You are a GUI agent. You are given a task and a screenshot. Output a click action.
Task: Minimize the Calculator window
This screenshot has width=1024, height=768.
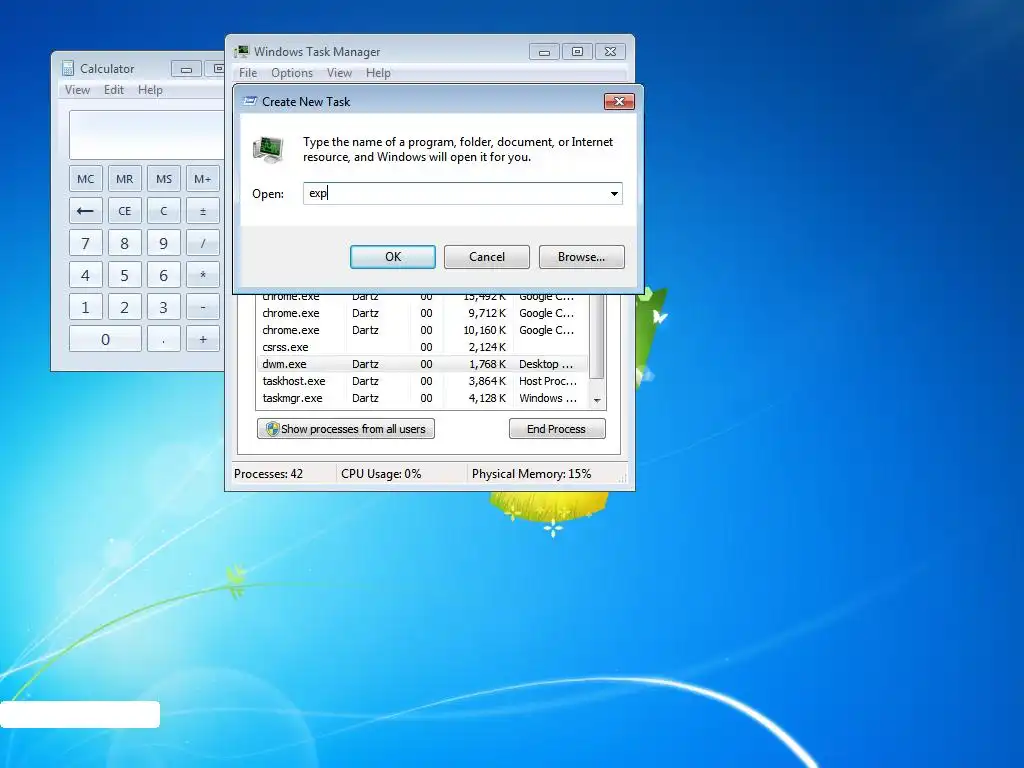(186, 69)
